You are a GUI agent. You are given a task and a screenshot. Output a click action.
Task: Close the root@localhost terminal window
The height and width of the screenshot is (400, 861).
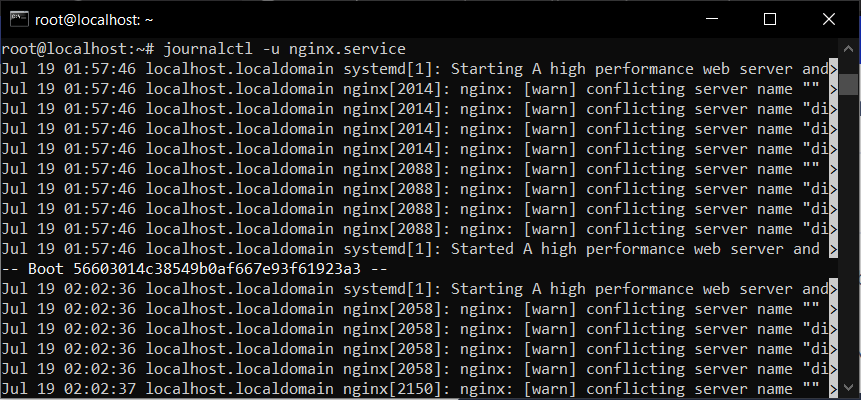828,19
